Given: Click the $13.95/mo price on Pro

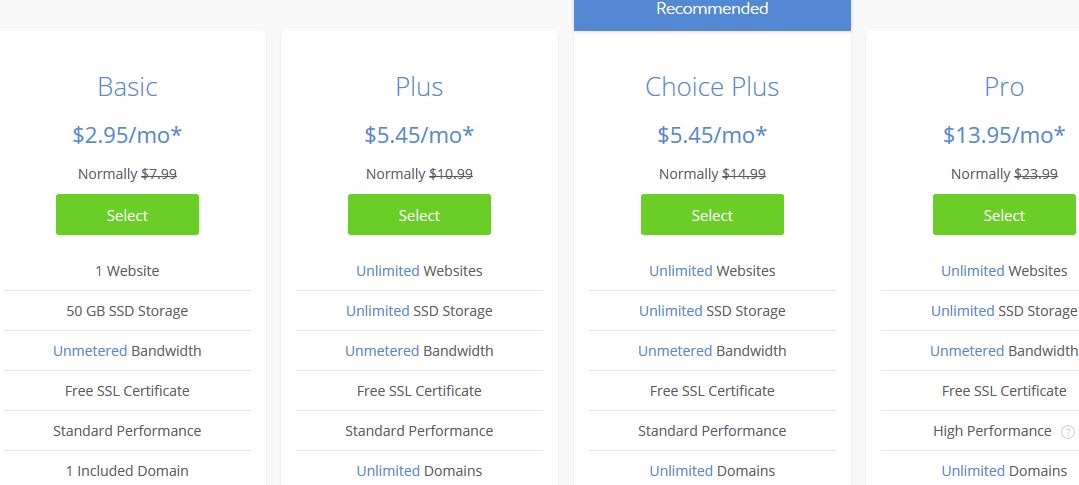Looking at the screenshot, I should [1004, 135].
